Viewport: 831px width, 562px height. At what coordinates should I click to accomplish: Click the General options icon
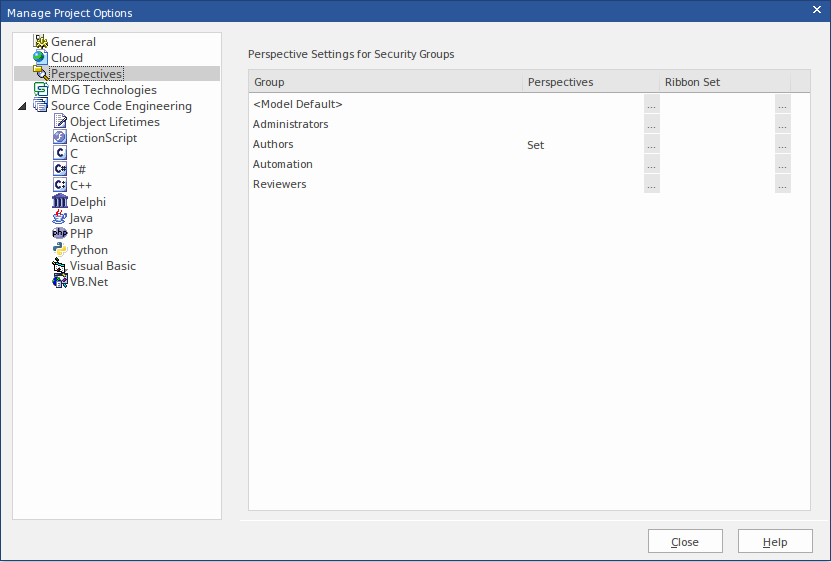[x=40, y=42]
